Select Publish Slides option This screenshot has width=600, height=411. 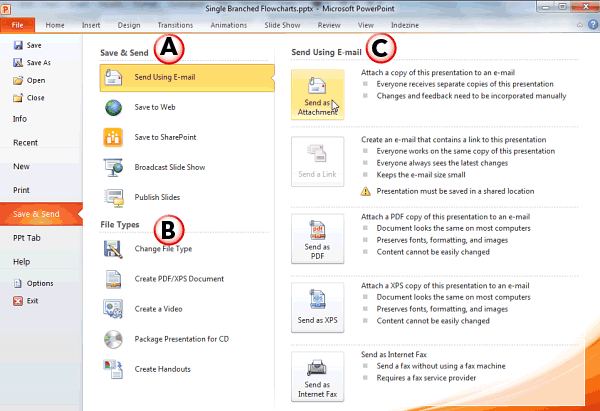click(158, 197)
